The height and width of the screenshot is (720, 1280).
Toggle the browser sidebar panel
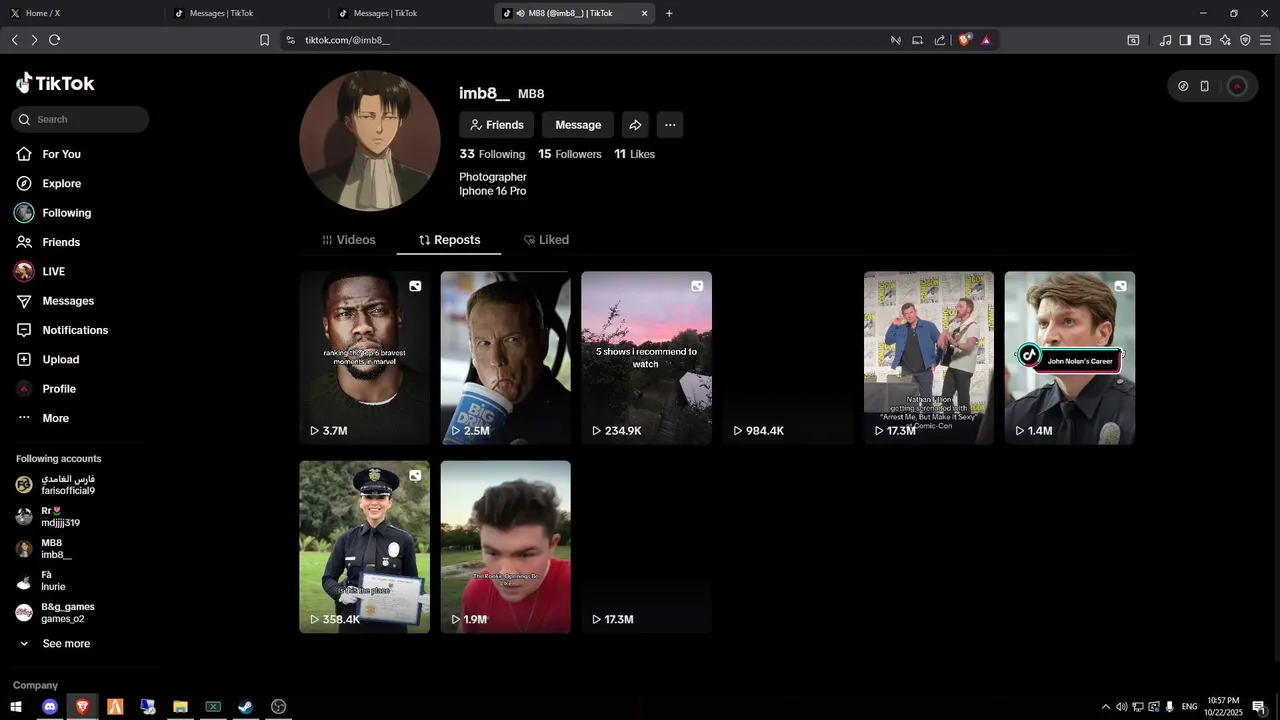point(1185,40)
